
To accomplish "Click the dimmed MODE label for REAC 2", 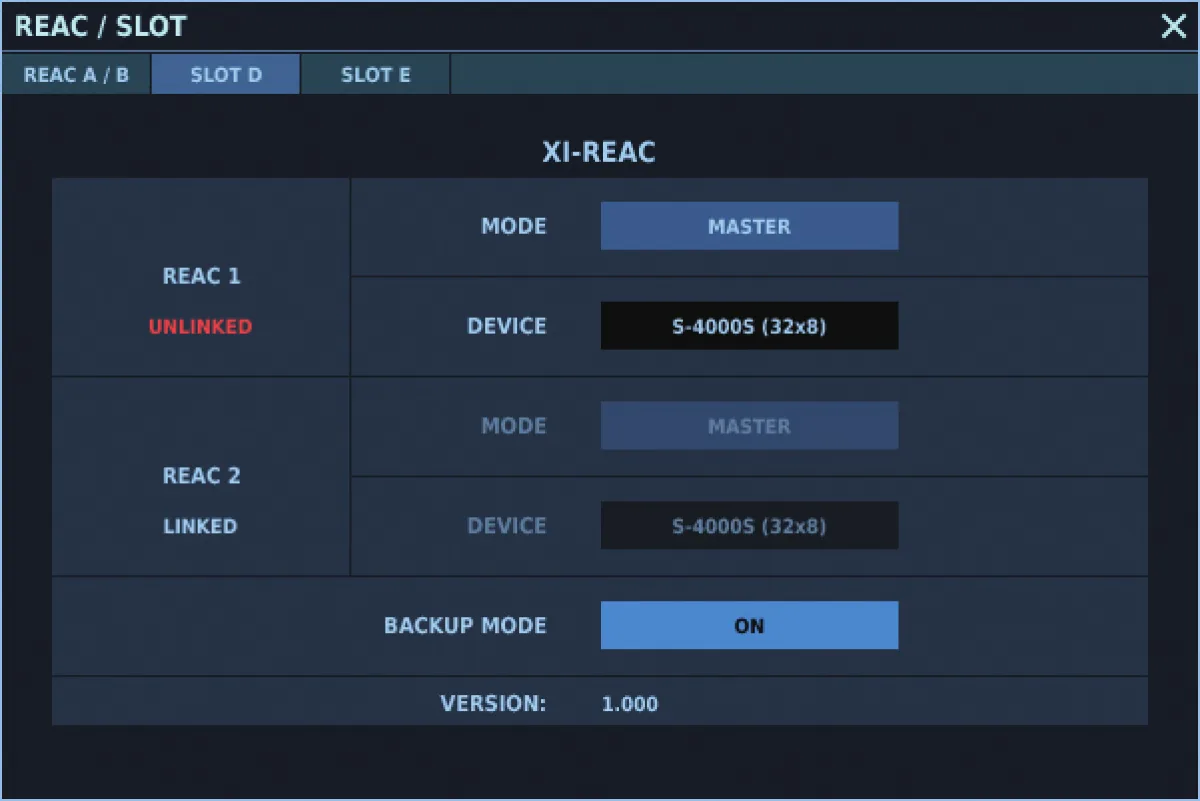I will click(x=514, y=426).
